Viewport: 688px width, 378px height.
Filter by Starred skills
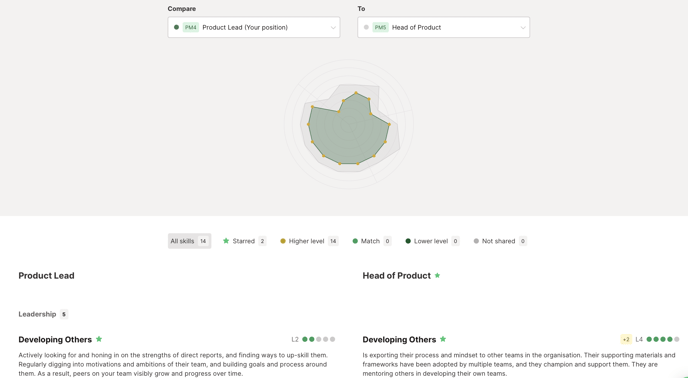coord(244,241)
